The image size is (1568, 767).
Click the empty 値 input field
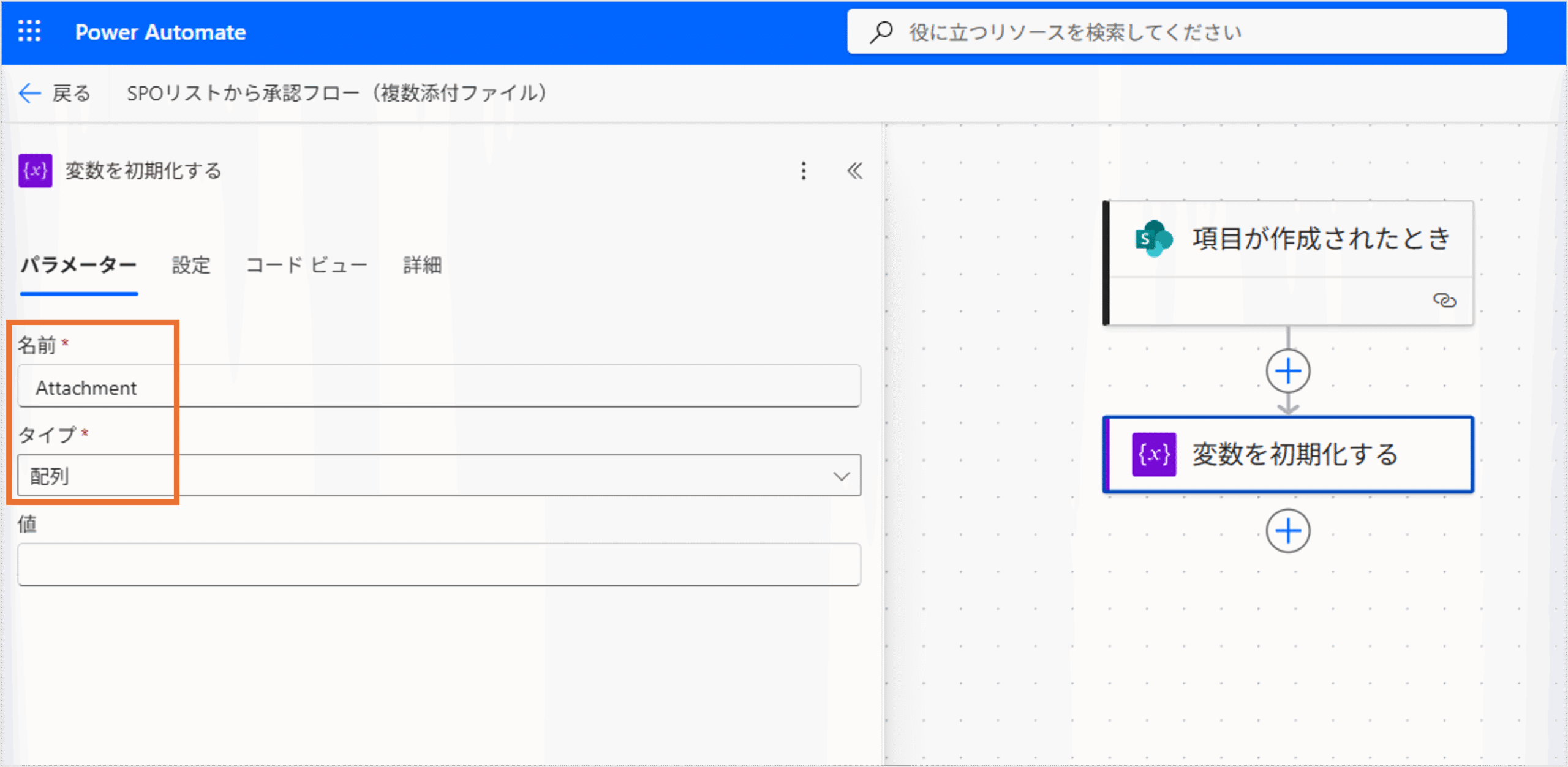click(439, 564)
